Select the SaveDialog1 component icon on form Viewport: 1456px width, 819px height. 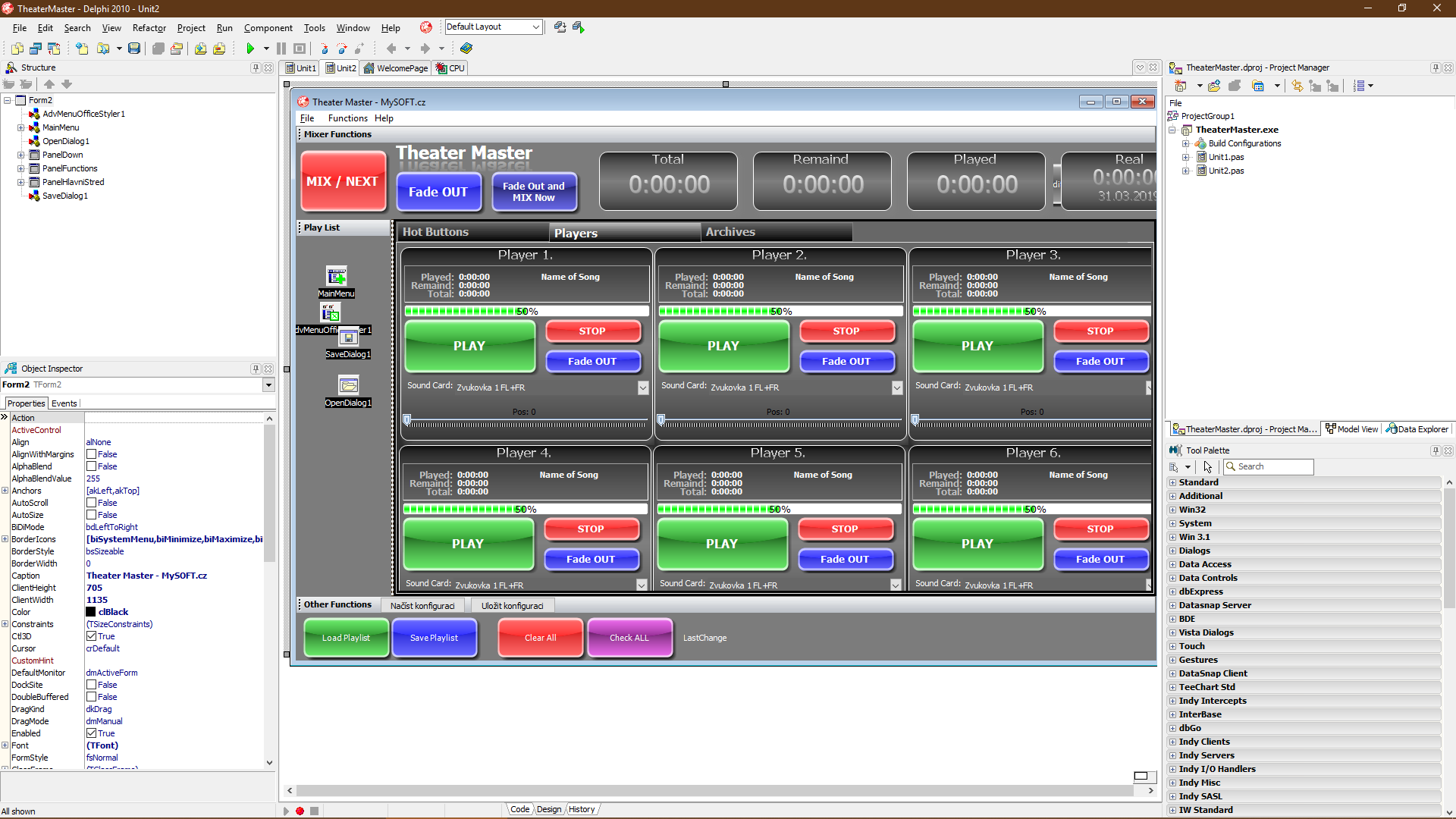coord(348,337)
